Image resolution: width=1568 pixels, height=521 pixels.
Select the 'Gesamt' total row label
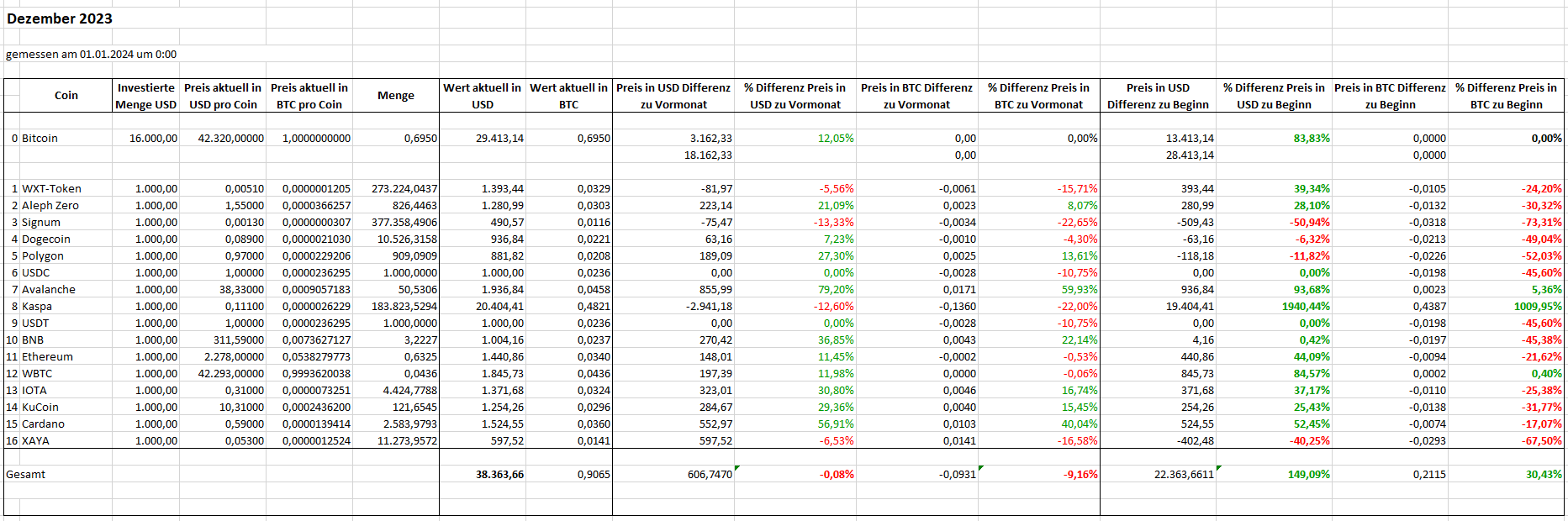26,474
